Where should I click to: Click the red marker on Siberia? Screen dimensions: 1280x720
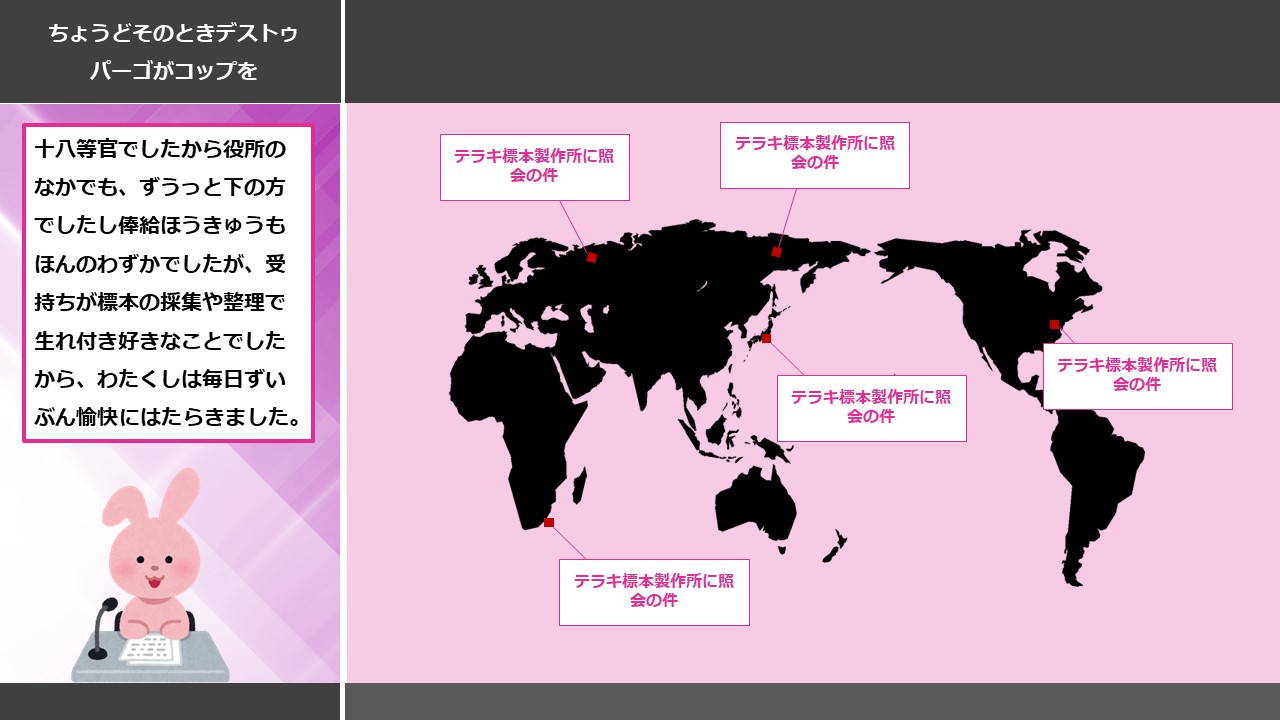click(x=776, y=252)
